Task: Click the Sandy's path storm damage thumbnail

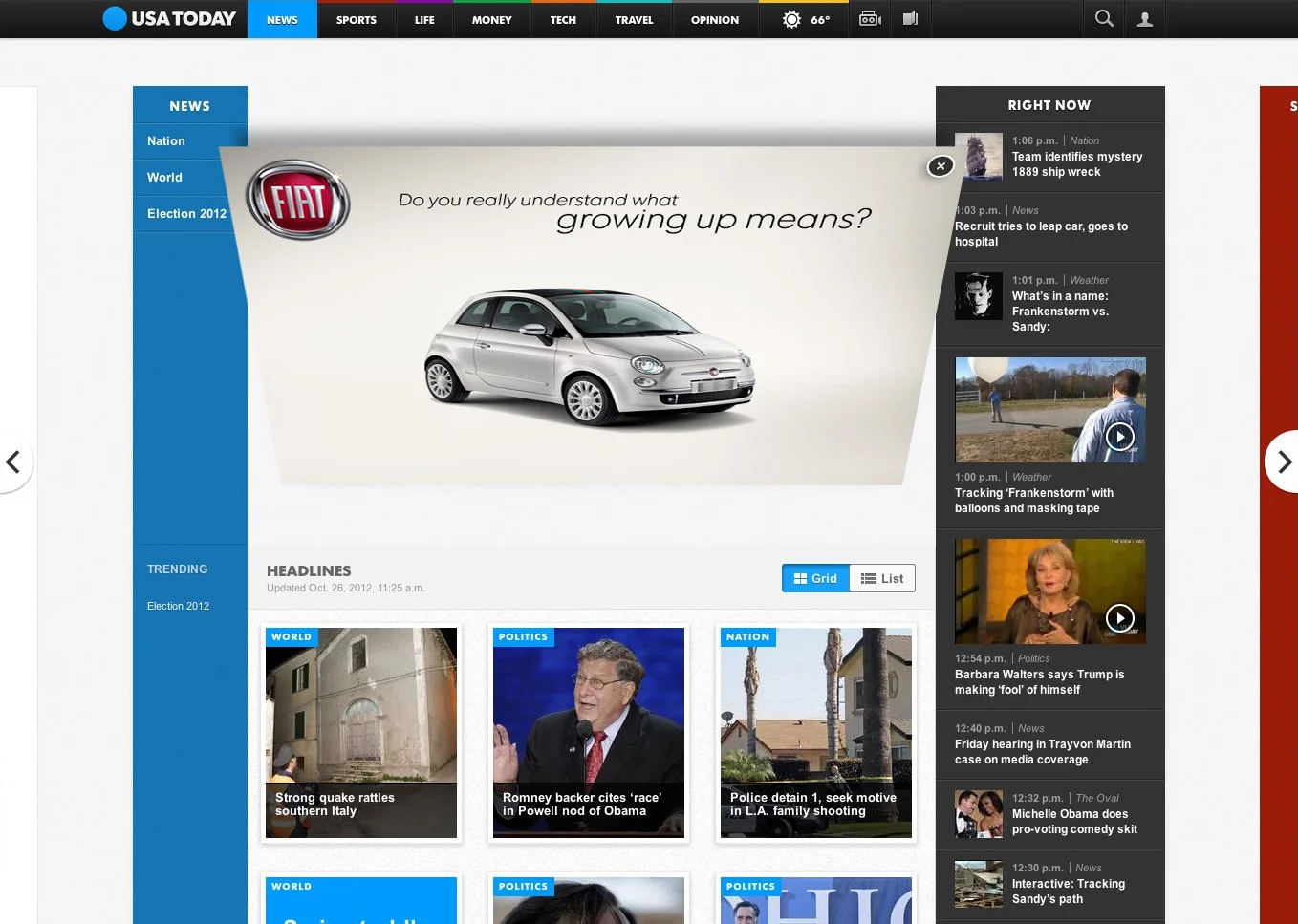Action: [979, 884]
